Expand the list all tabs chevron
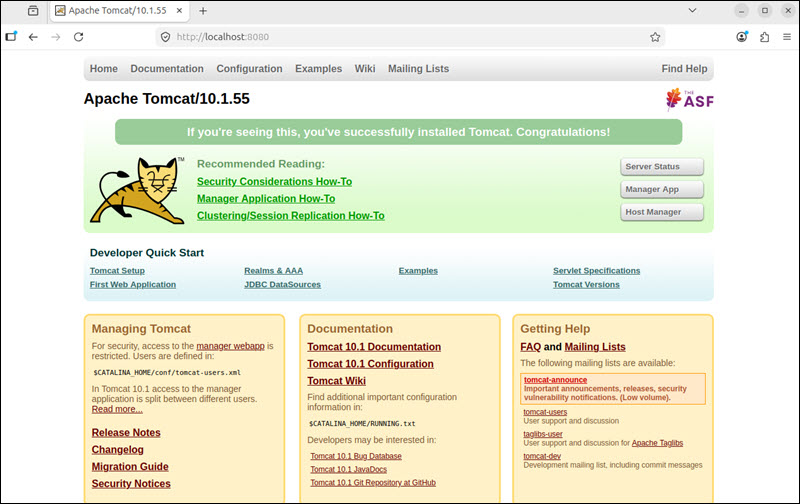Screen dimensions: 800x504 692,10
